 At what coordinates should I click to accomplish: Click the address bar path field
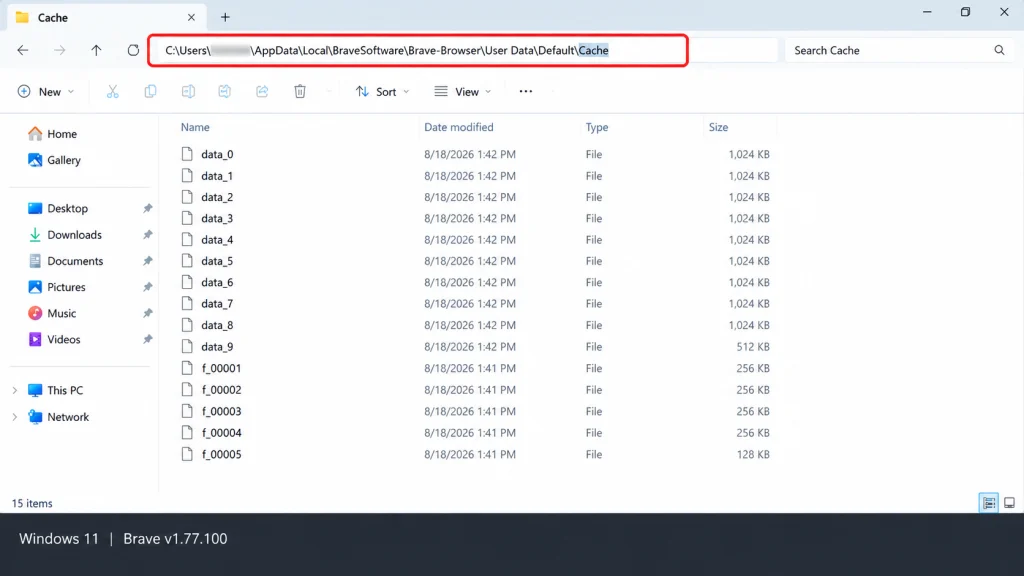coord(418,50)
